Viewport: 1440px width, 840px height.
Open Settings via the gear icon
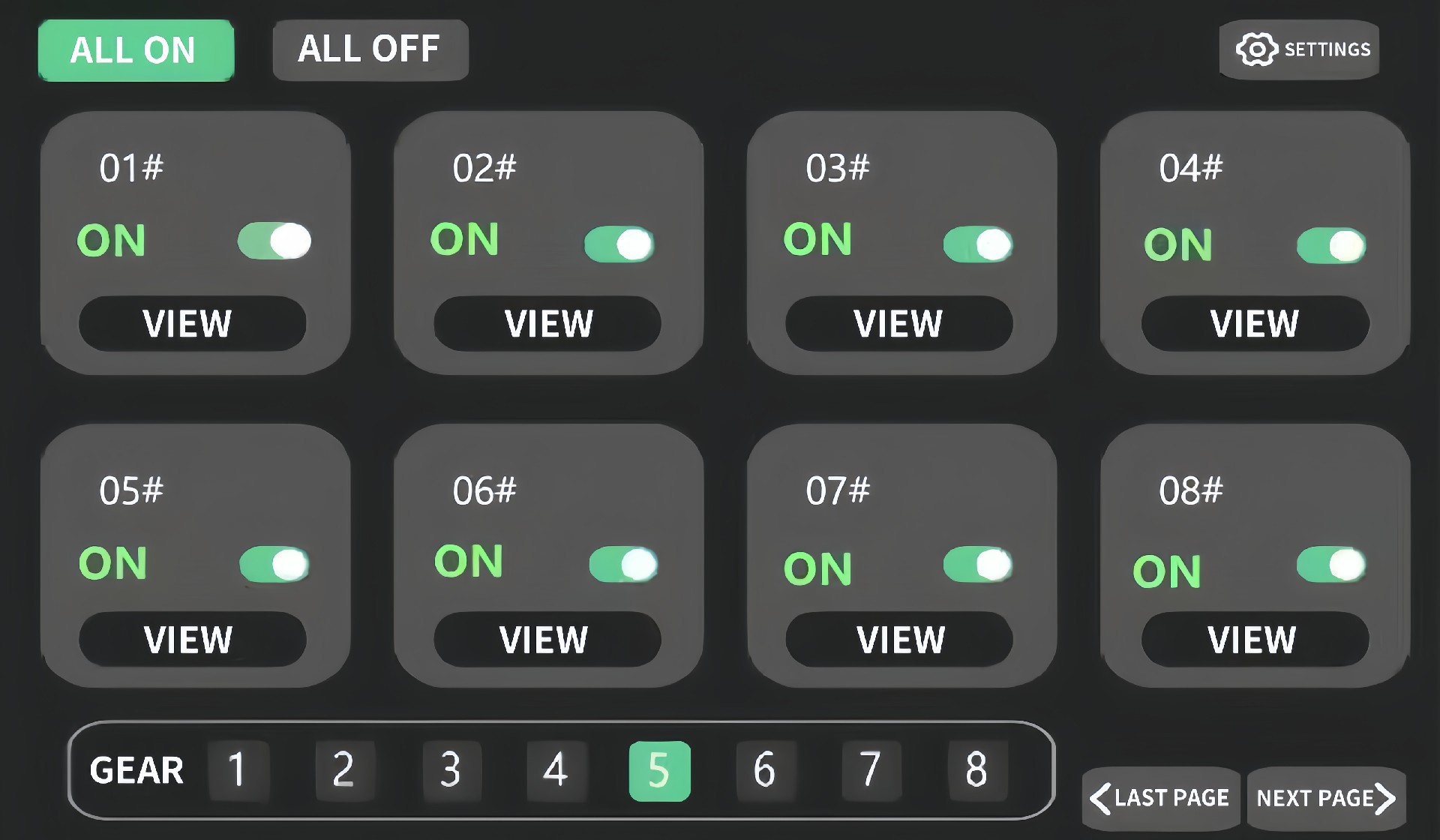point(1256,49)
